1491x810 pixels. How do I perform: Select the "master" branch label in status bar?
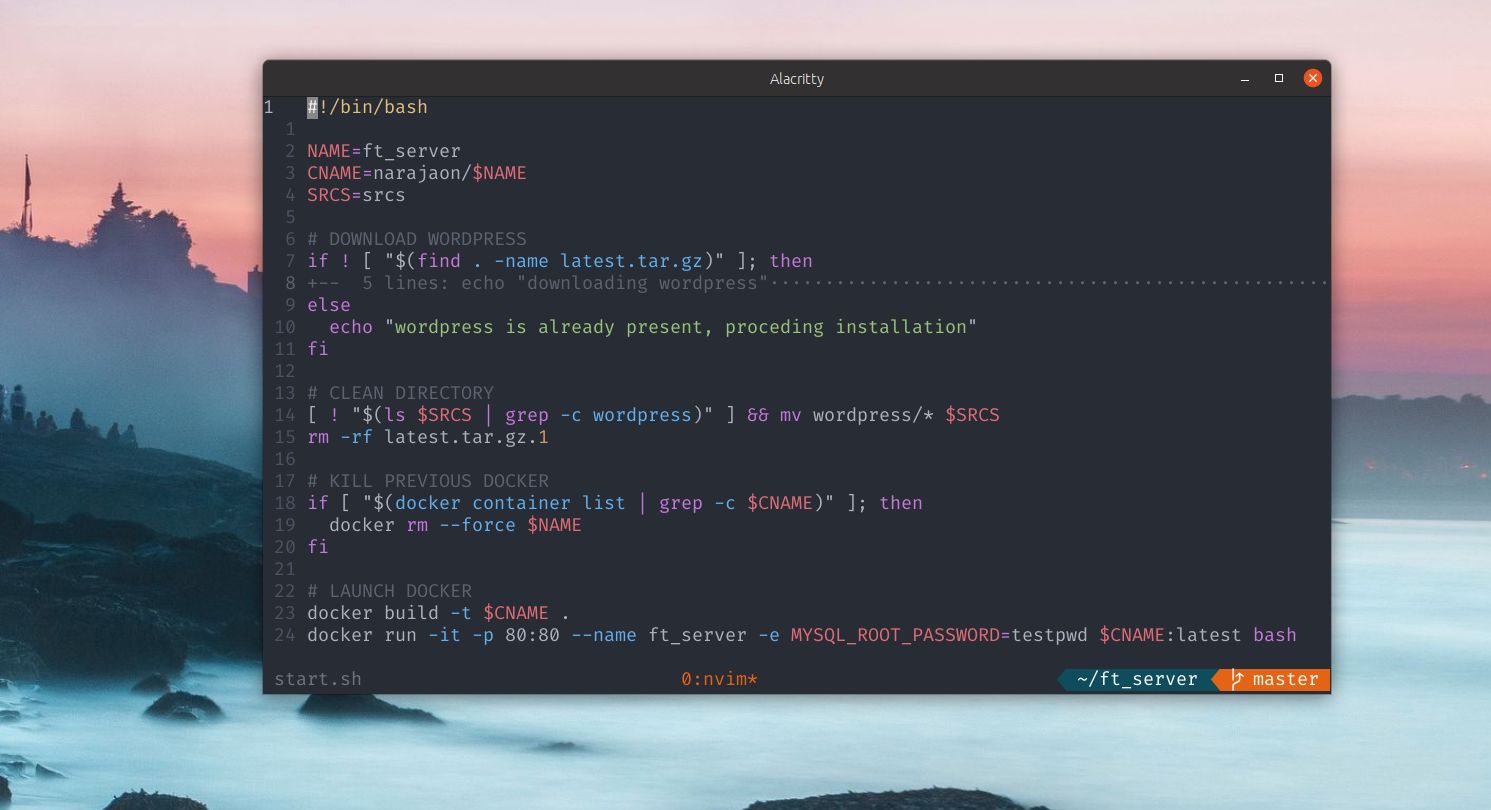tap(1285, 679)
